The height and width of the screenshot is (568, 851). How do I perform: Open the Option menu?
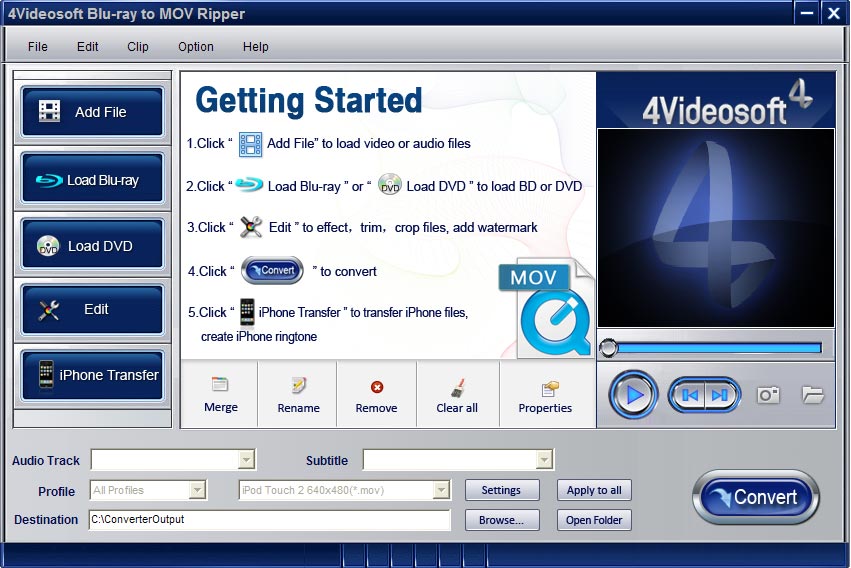pyautogui.click(x=196, y=47)
